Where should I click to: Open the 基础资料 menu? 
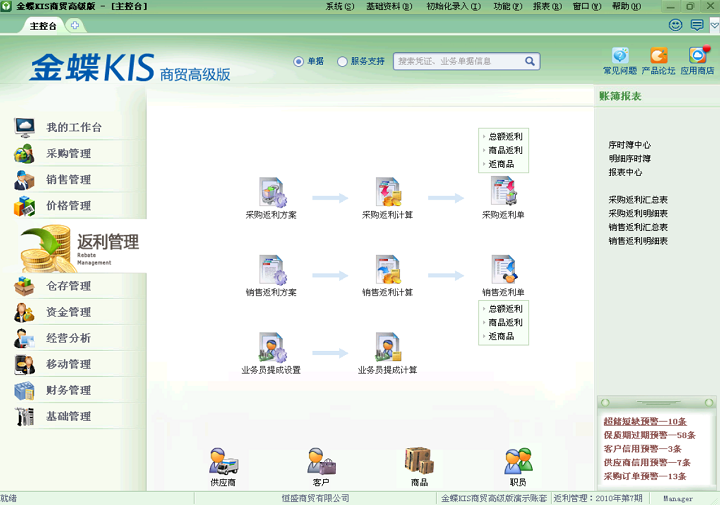pos(389,6)
